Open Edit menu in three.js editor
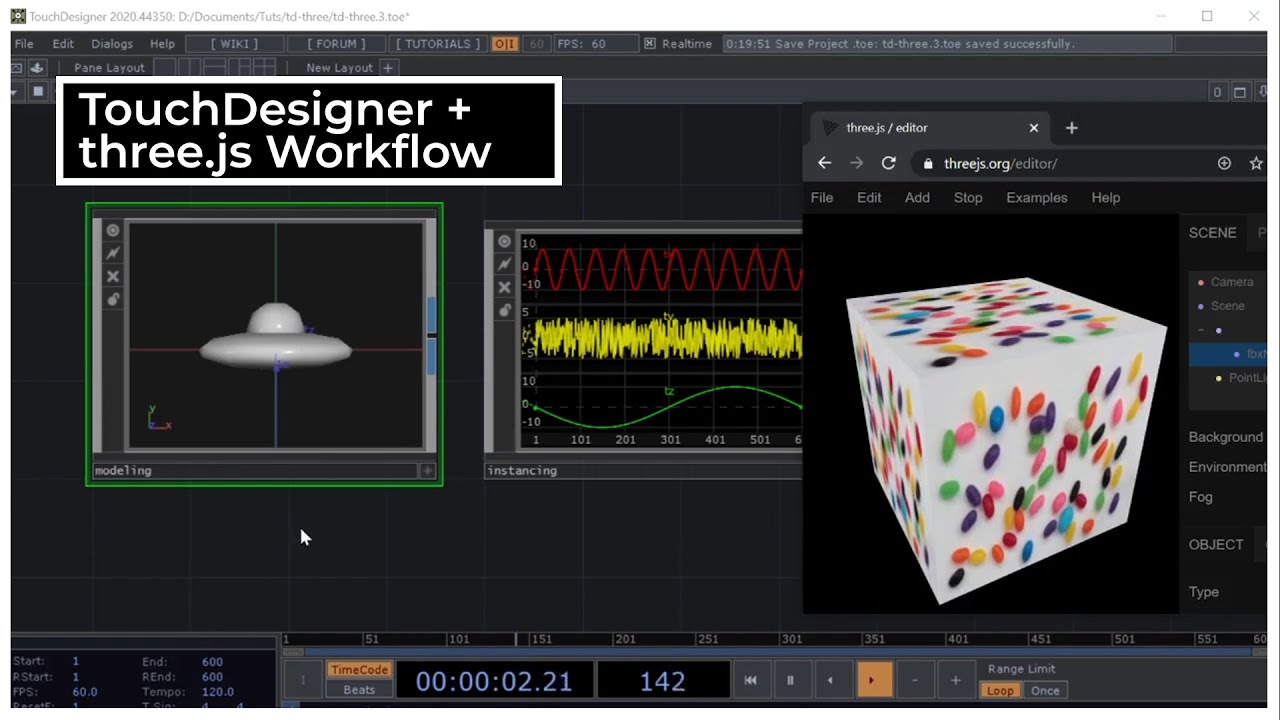 tap(869, 197)
